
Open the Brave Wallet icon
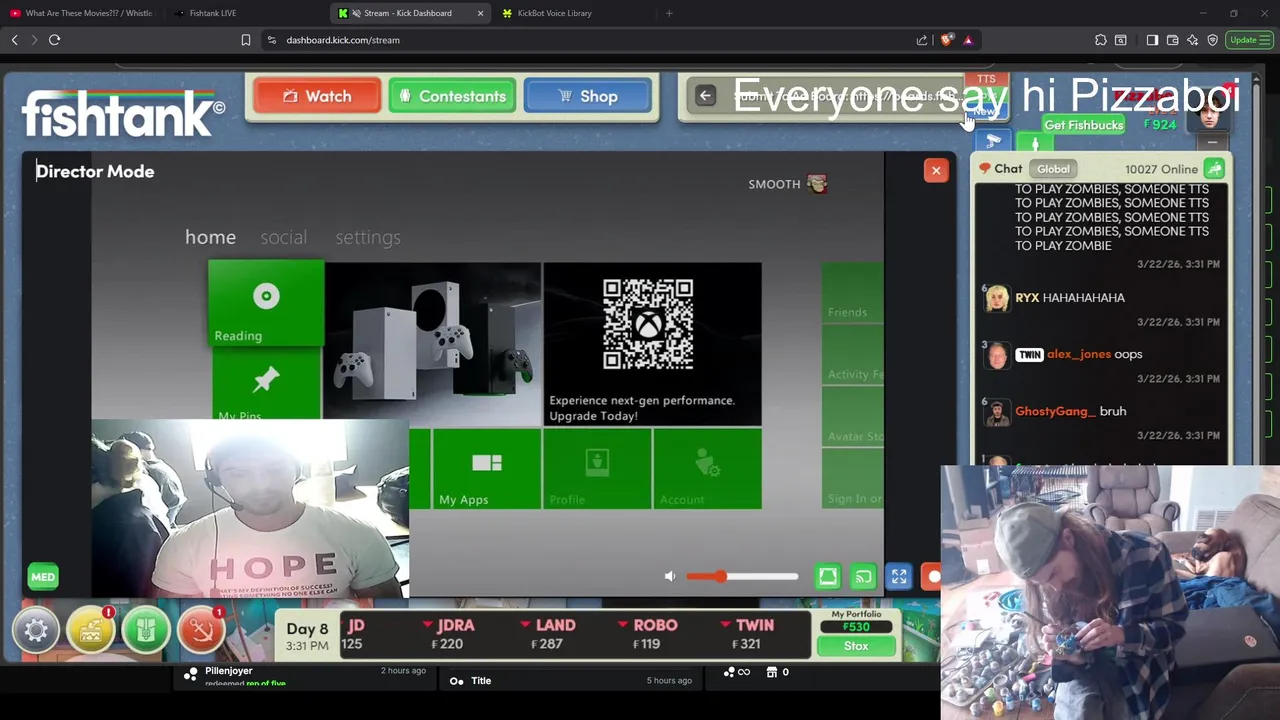click(x=1172, y=40)
